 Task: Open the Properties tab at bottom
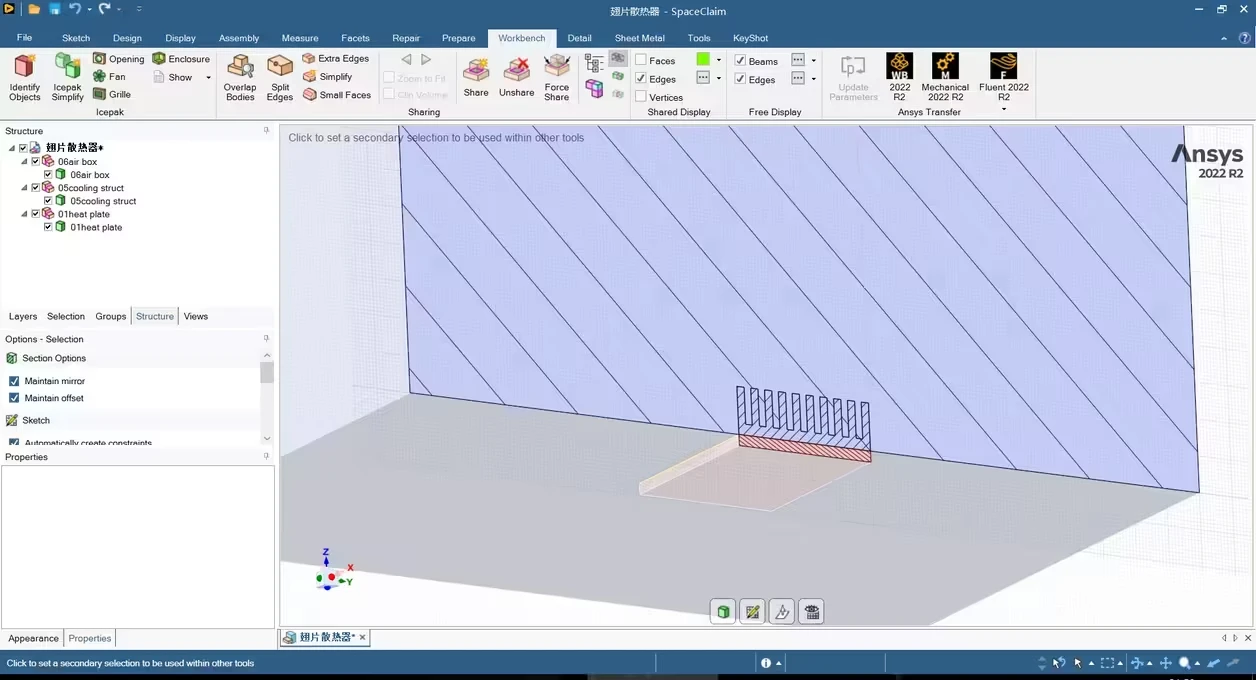(90, 638)
